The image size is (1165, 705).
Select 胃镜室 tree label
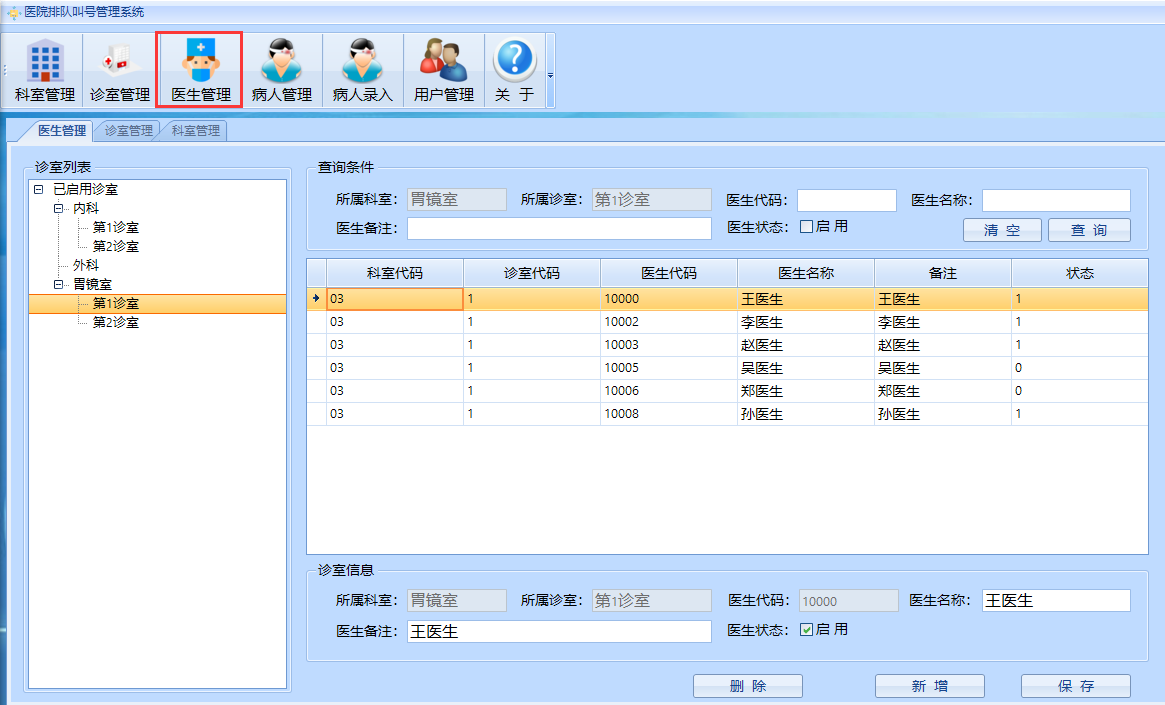(x=92, y=285)
